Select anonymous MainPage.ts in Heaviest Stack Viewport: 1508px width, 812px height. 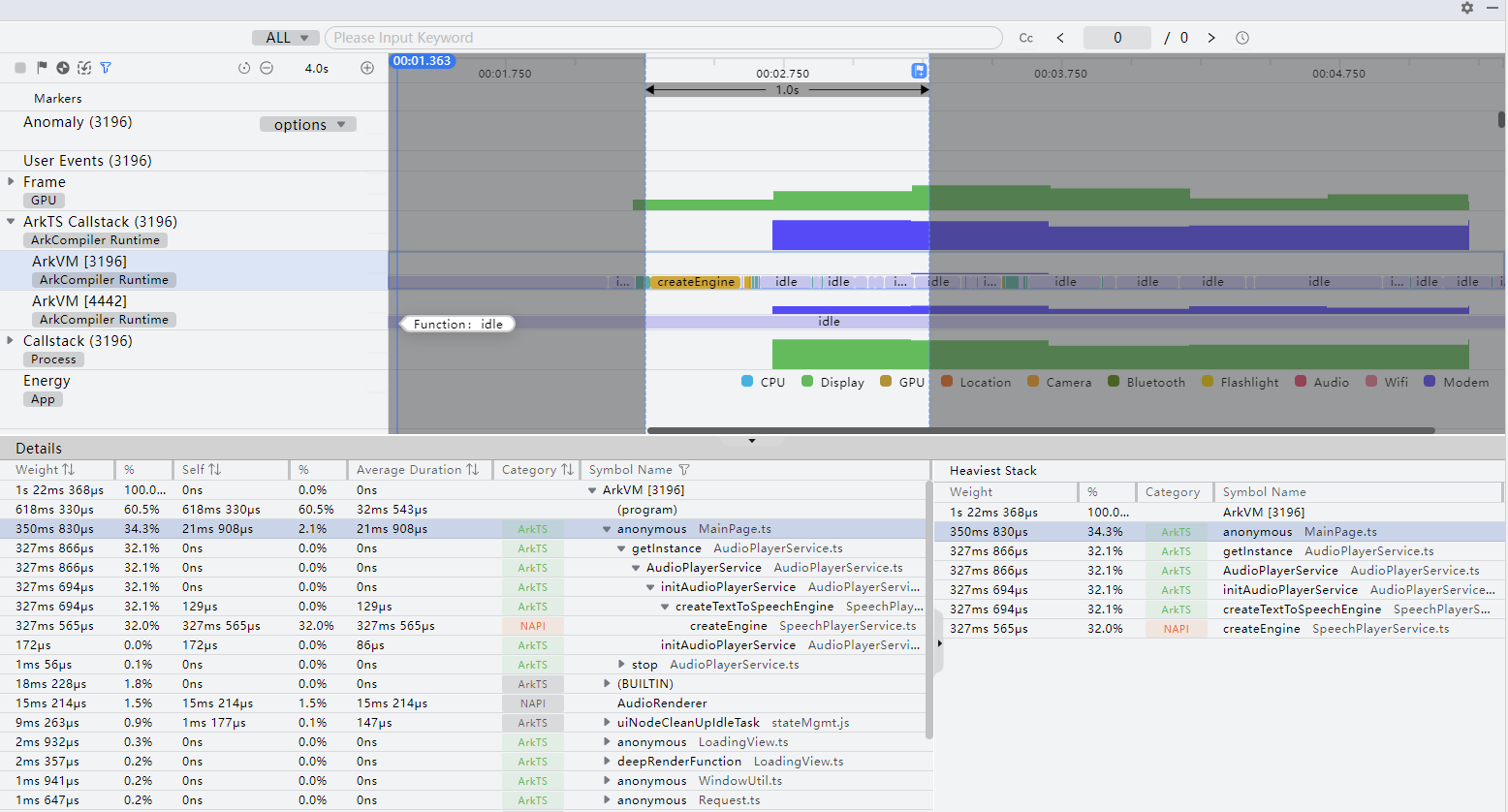pyautogui.click(x=1219, y=532)
